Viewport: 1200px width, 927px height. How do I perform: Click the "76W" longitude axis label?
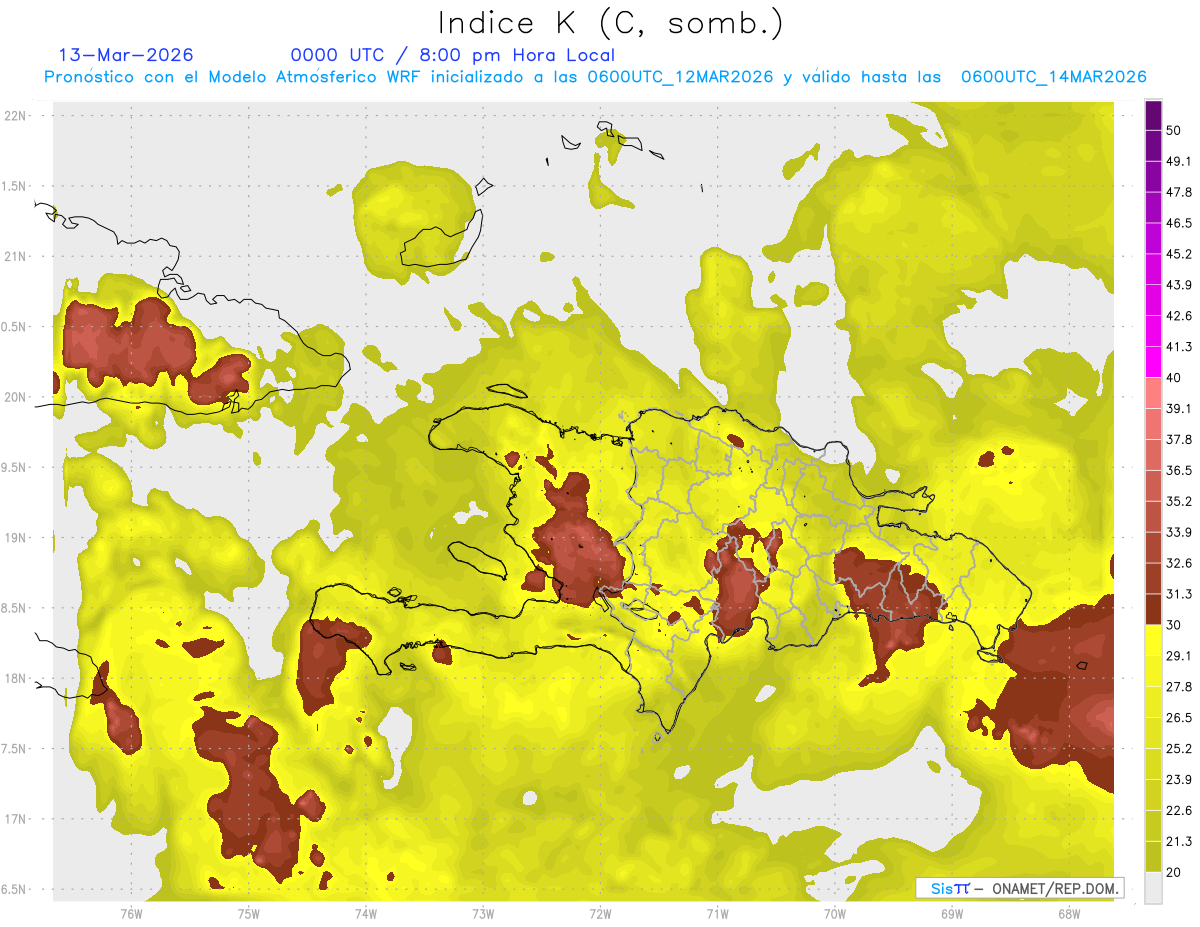[131, 914]
